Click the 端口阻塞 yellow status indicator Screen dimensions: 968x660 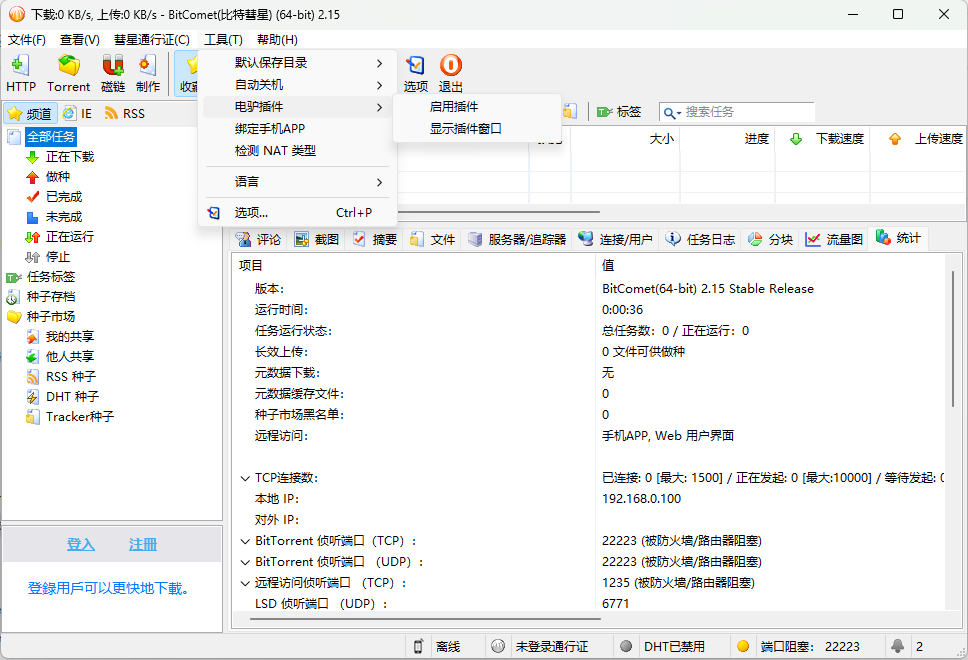(798, 646)
